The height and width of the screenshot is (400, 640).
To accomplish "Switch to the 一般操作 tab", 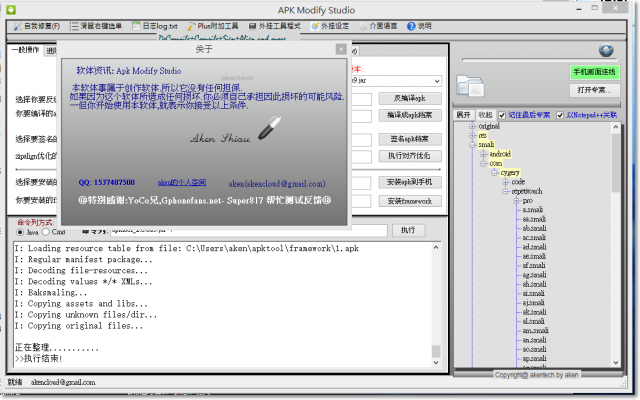I will point(25,50).
